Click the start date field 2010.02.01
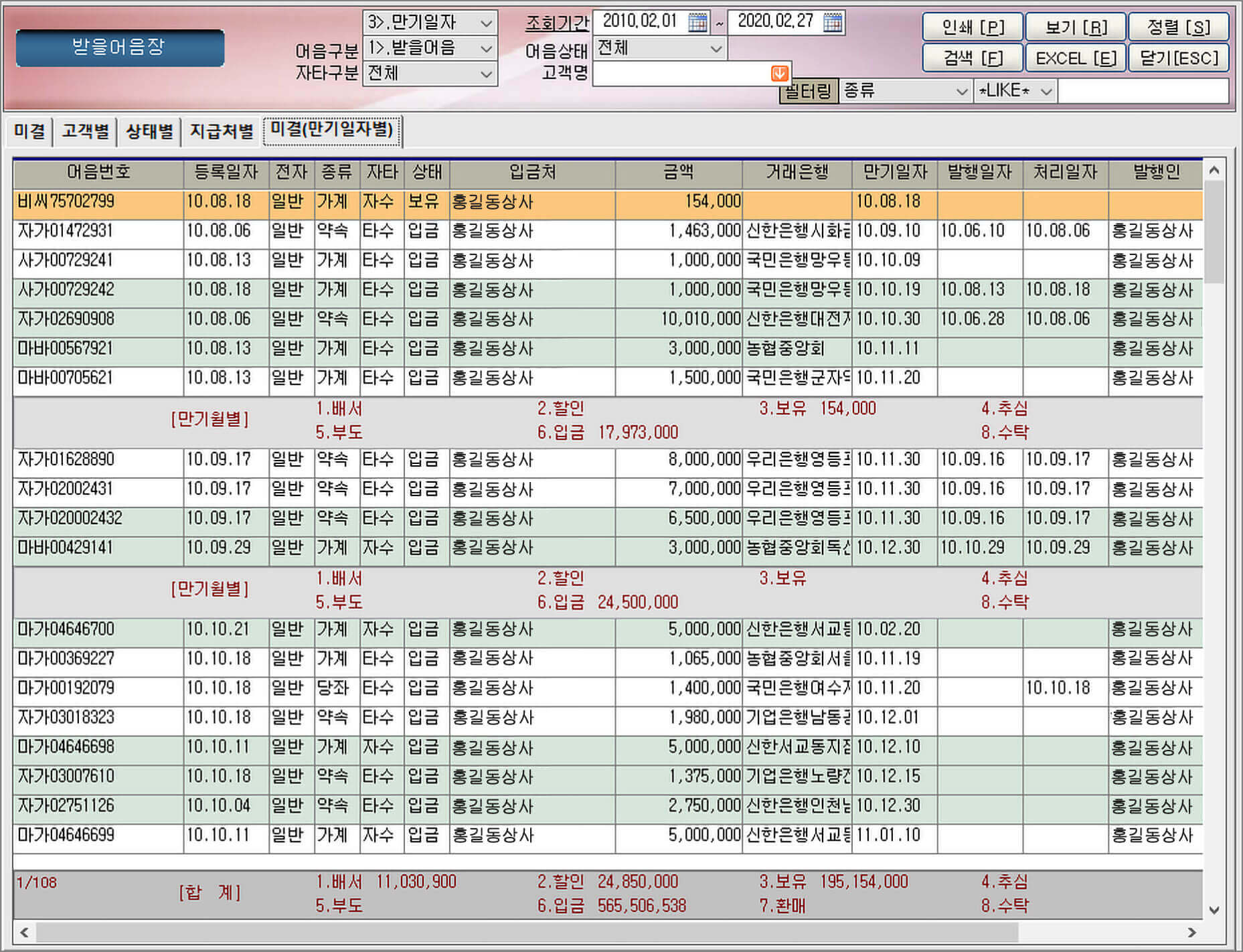This screenshot has height=952, width=1243. click(x=641, y=22)
